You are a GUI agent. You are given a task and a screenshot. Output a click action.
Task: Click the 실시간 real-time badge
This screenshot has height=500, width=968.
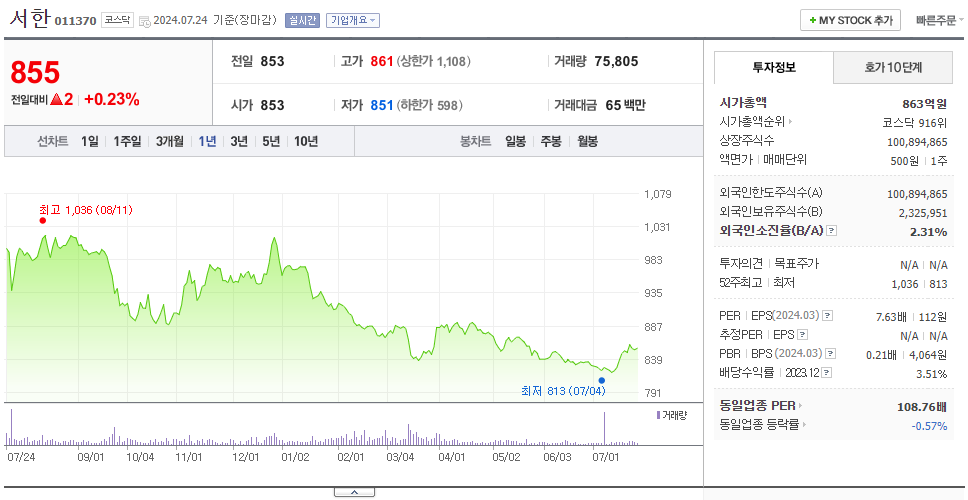(x=302, y=20)
